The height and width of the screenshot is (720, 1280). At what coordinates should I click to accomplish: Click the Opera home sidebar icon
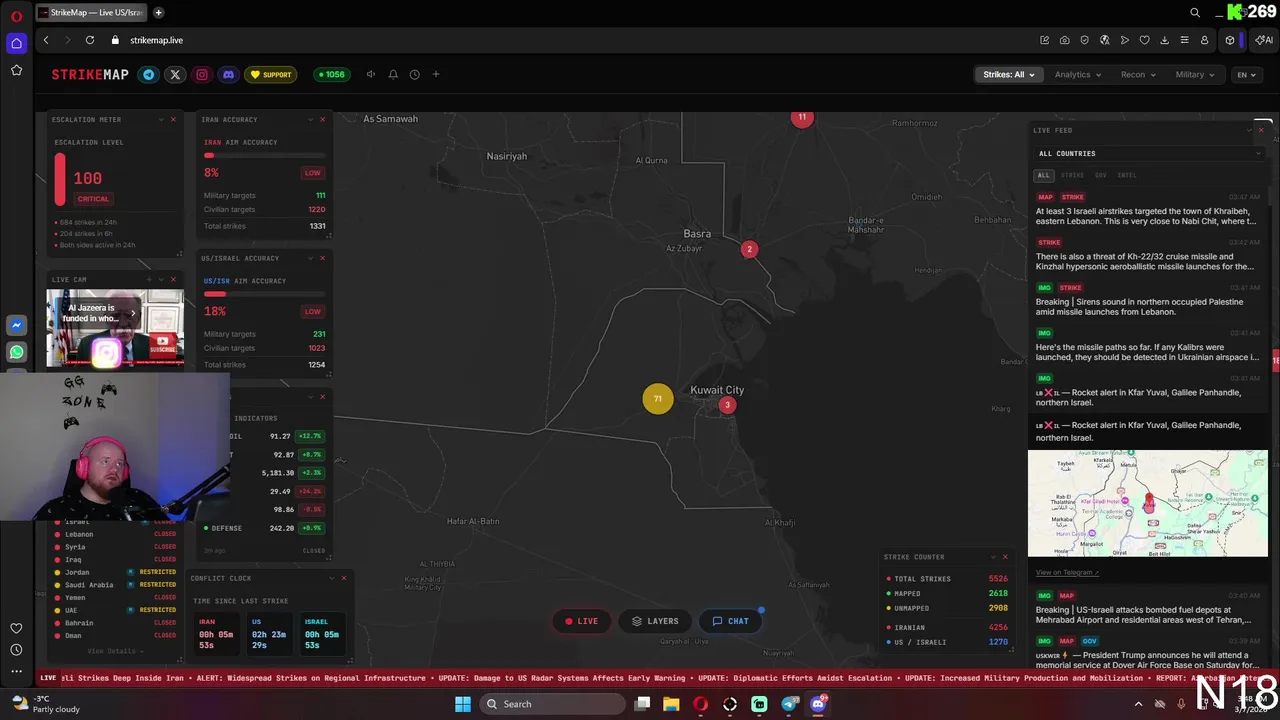[x=16, y=43]
